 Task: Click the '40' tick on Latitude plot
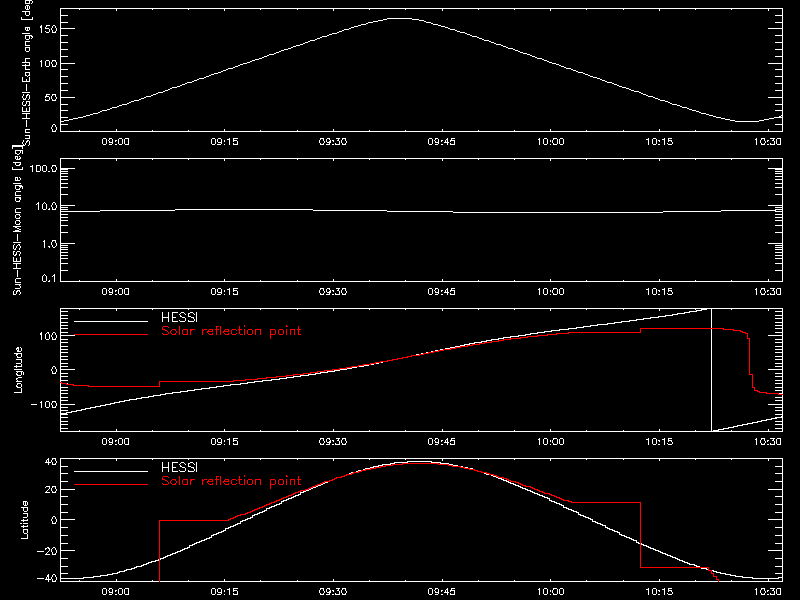[x=51, y=462]
